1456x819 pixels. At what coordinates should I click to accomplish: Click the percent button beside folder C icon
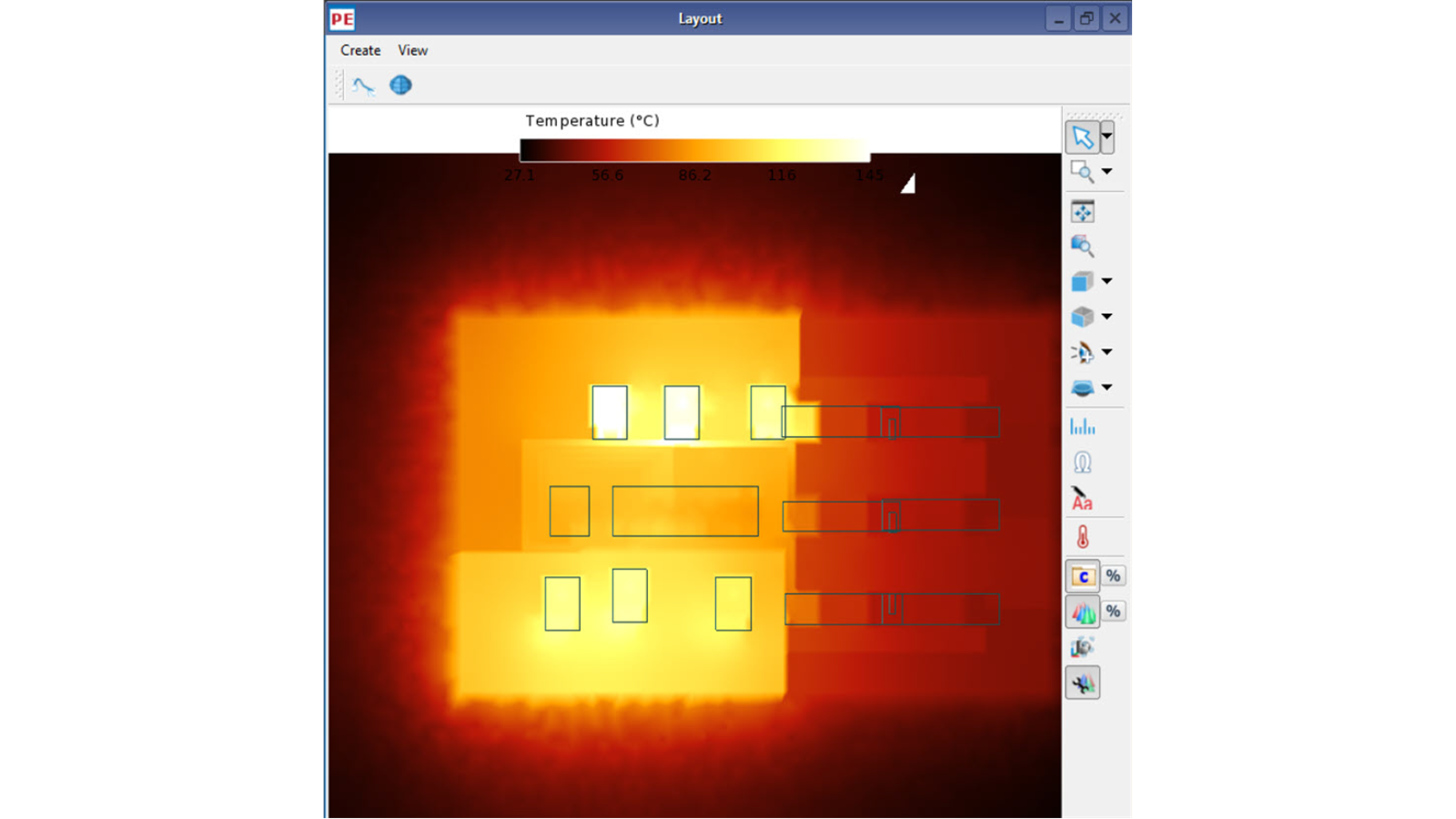coord(1113,576)
